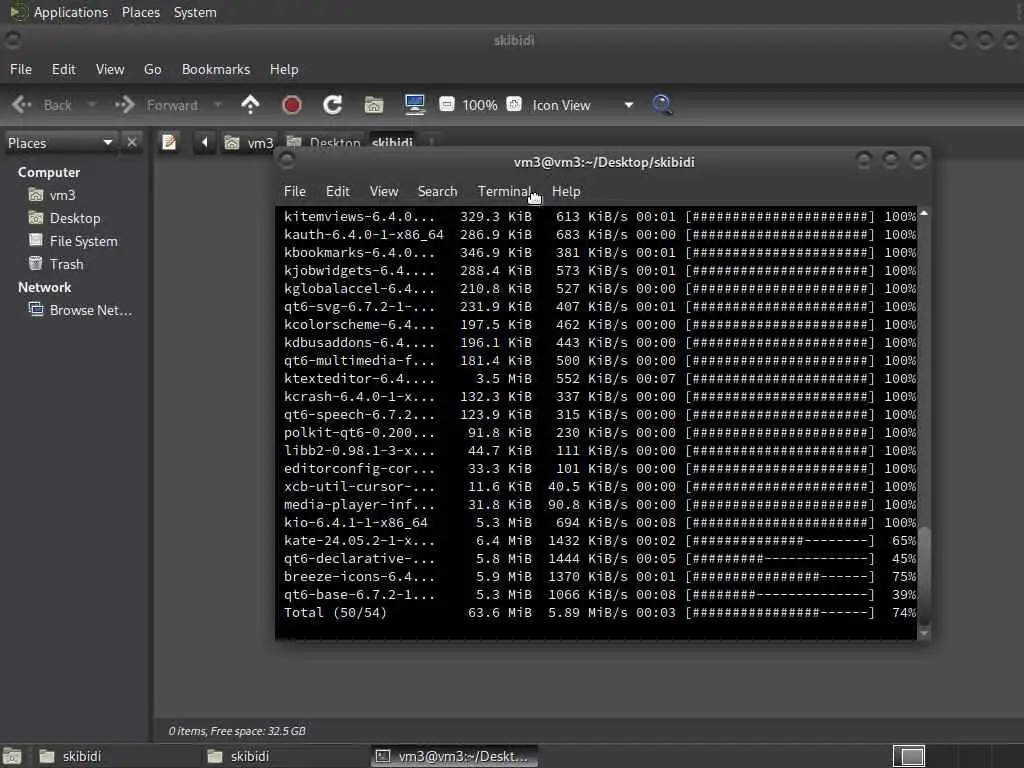Click the free space status bar text

(237, 731)
